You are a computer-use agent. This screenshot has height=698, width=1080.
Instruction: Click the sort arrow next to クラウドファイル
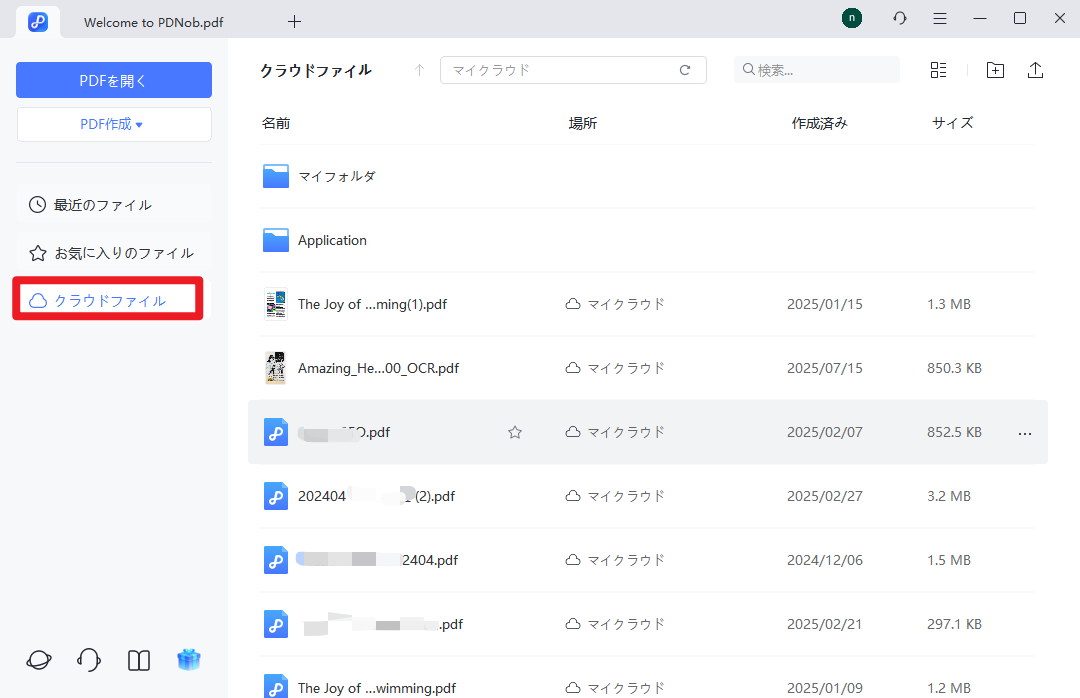coord(419,70)
